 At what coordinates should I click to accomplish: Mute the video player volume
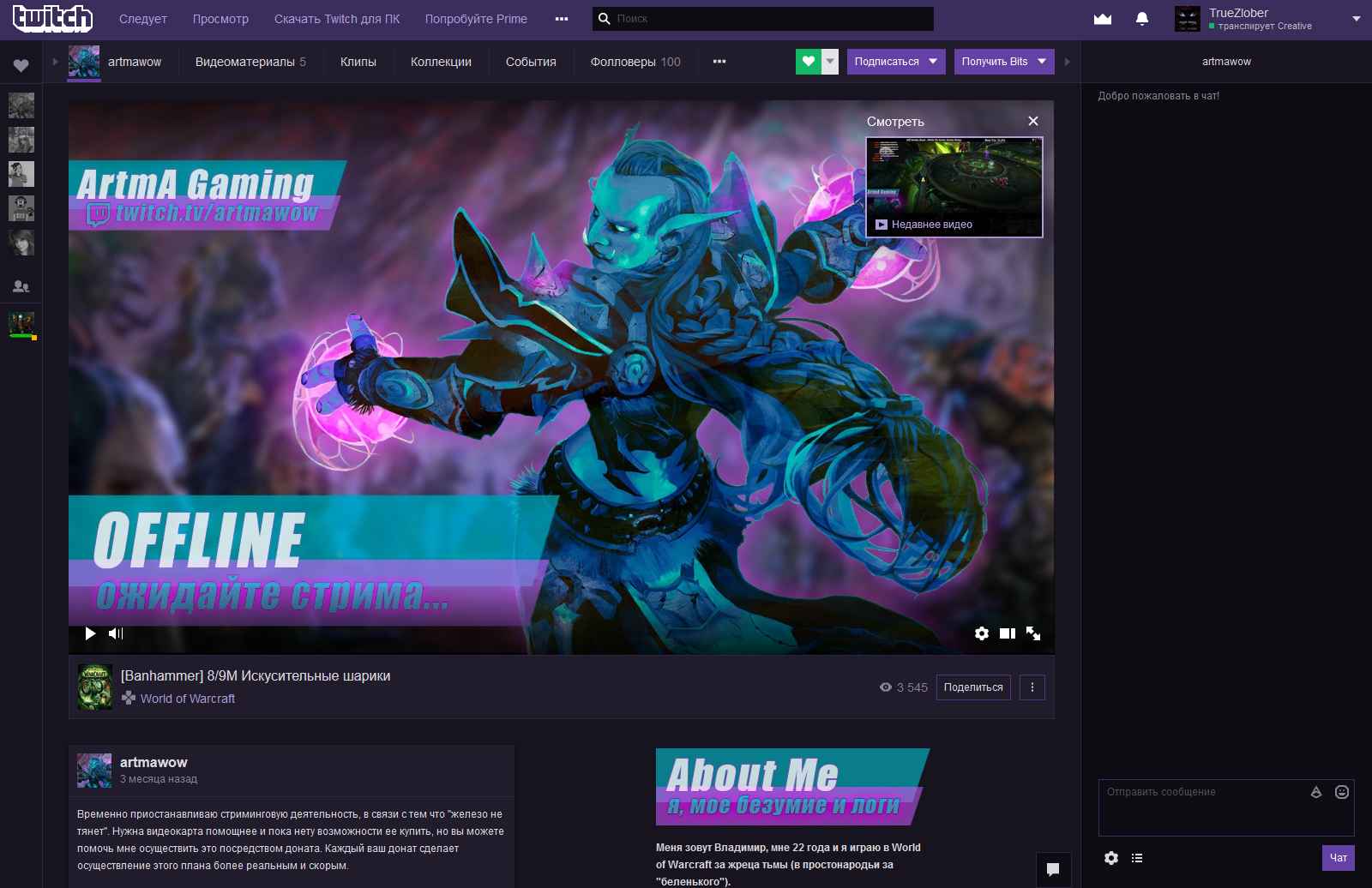[116, 633]
